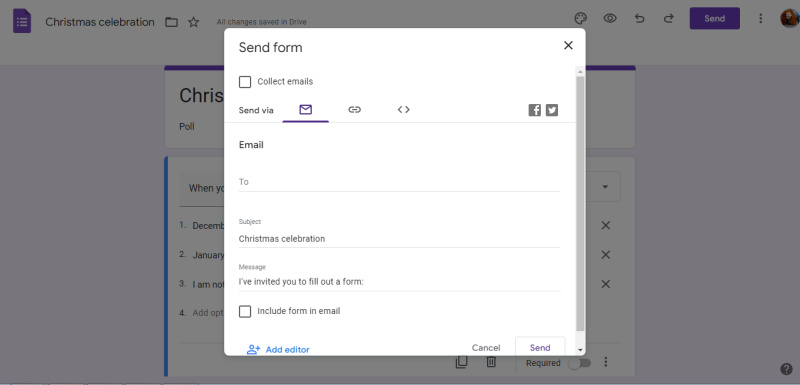The height and width of the screenshot is (385, 800).
Task: Open the header three-dot More menu
Action: (760, 18)
